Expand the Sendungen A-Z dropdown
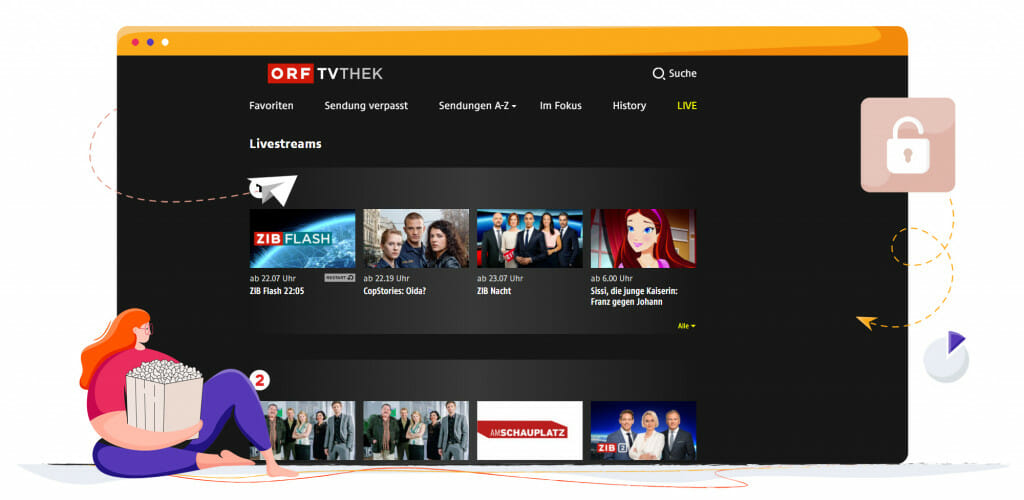Image resolution: width=1024 pixels, height=500 pixels. [x=477, y=106]
